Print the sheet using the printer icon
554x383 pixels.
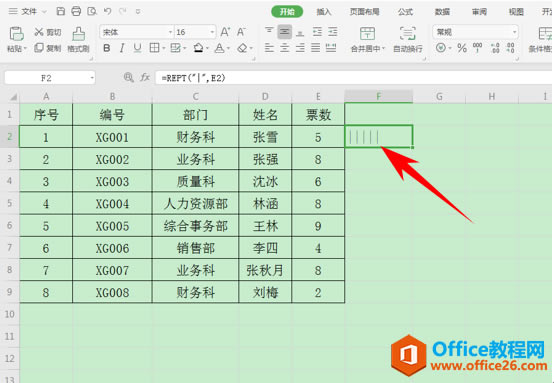tap(76, 11)
